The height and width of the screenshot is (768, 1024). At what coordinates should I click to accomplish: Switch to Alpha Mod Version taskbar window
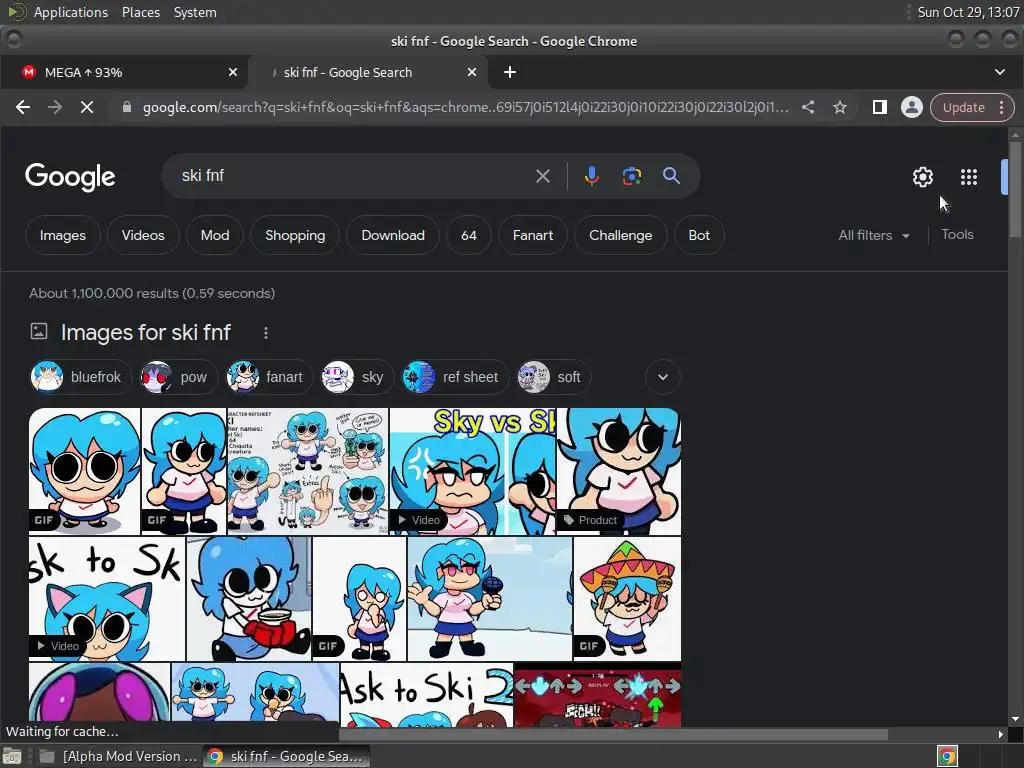pyautogui.click(x=118, y=756)
